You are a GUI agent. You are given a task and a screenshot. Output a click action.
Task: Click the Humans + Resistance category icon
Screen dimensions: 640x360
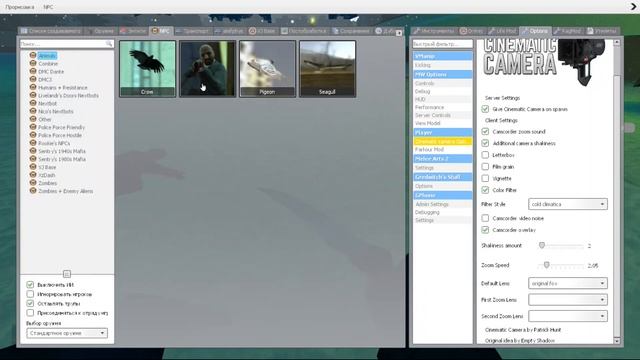point(33,87)
